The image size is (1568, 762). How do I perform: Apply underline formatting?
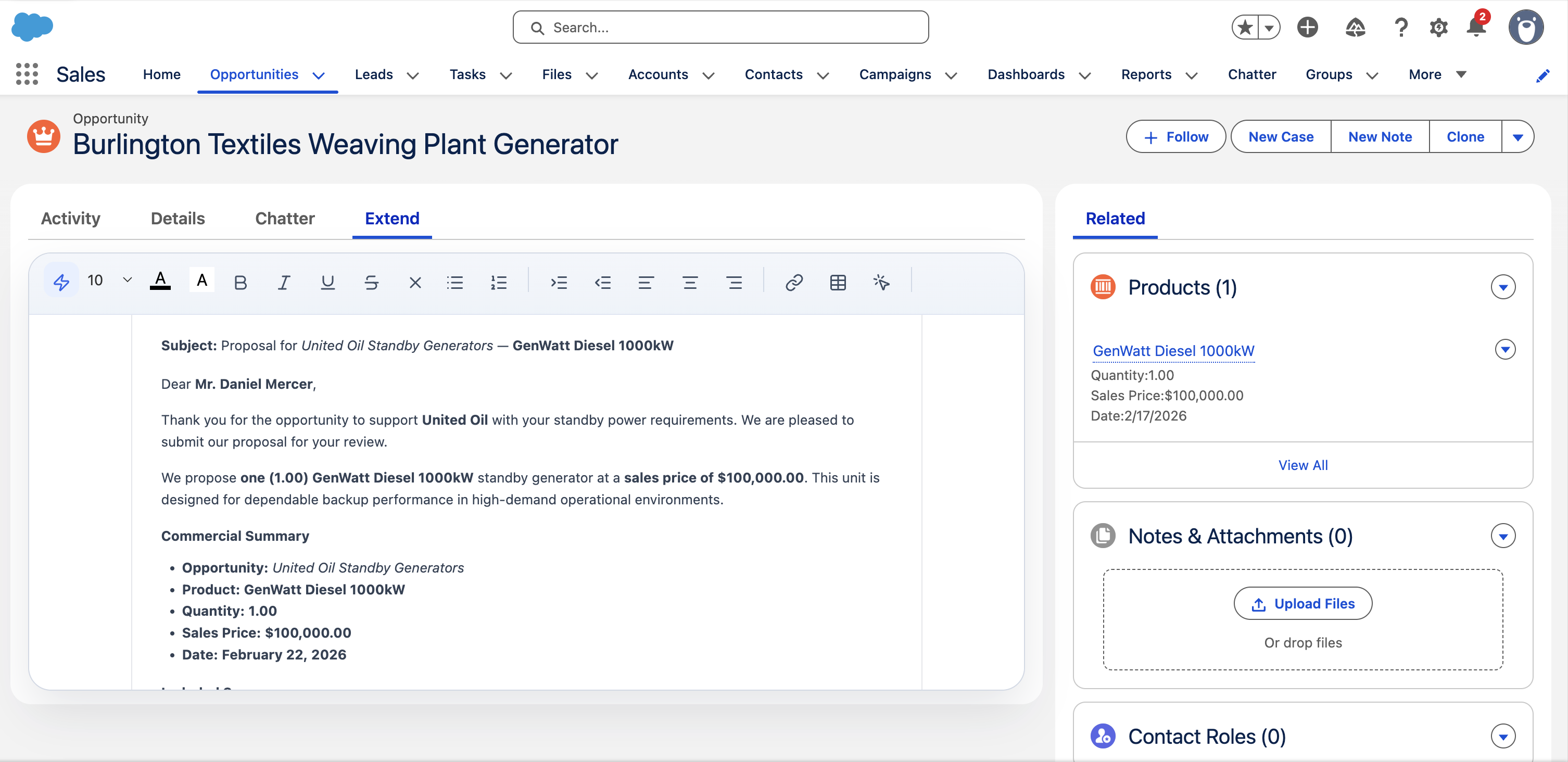[x=327, y=282]
